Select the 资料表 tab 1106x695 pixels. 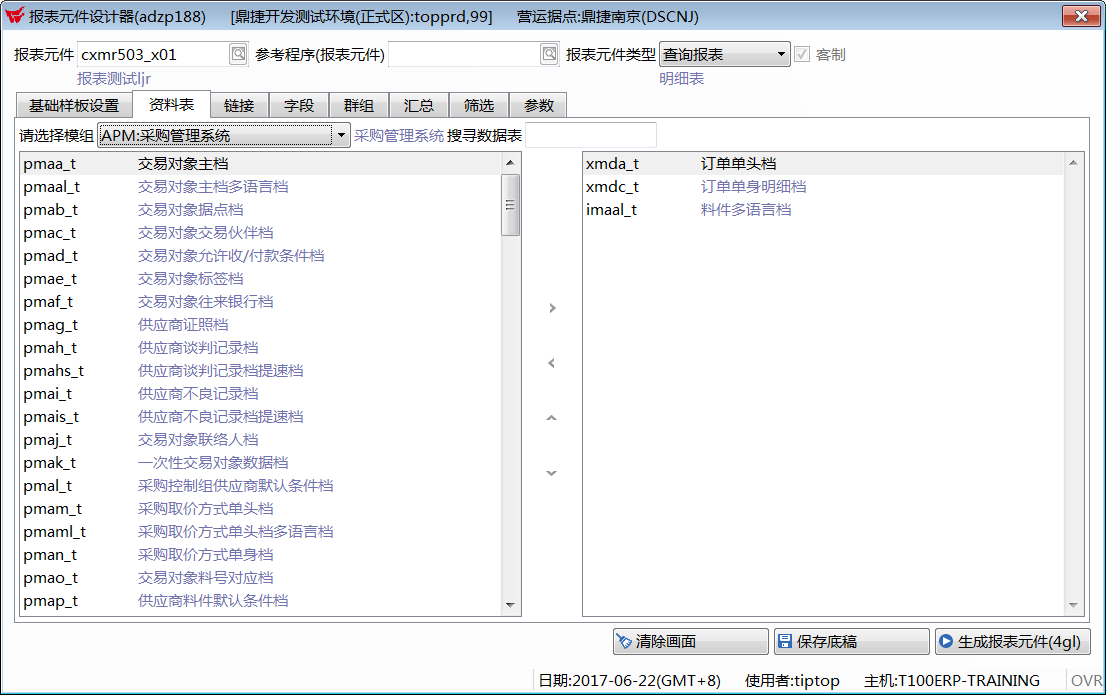(171, 104)
